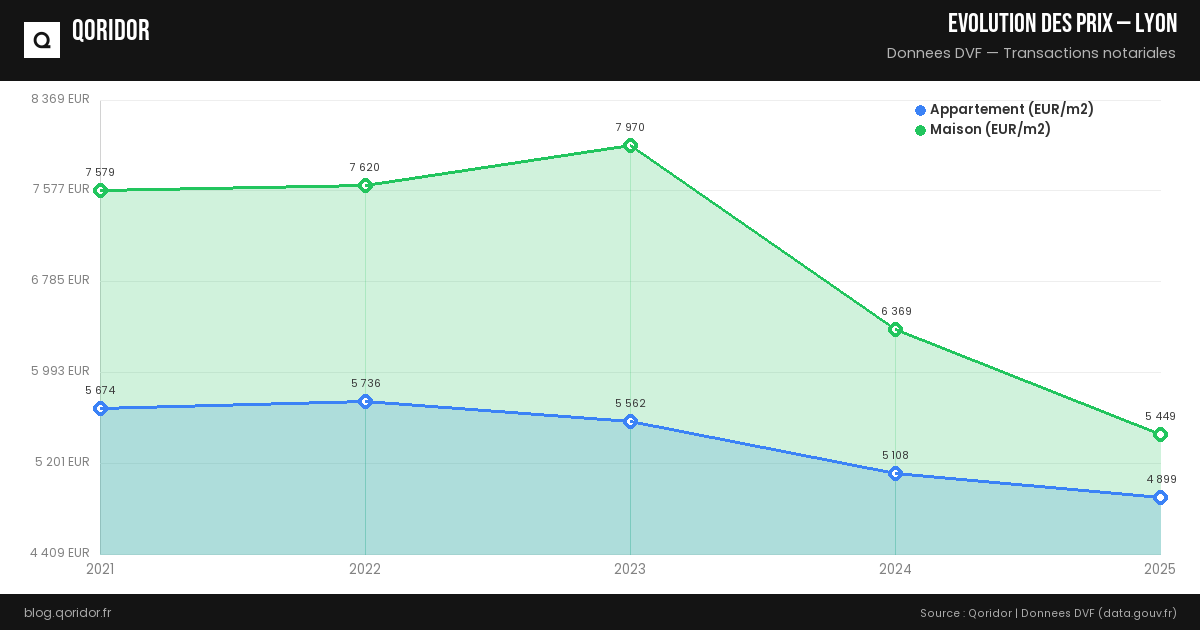This screenshot has width=1200, height=630.
Task: Click the Appartement 2022 data point at 5 736
Action: click(x=365, y=401)
